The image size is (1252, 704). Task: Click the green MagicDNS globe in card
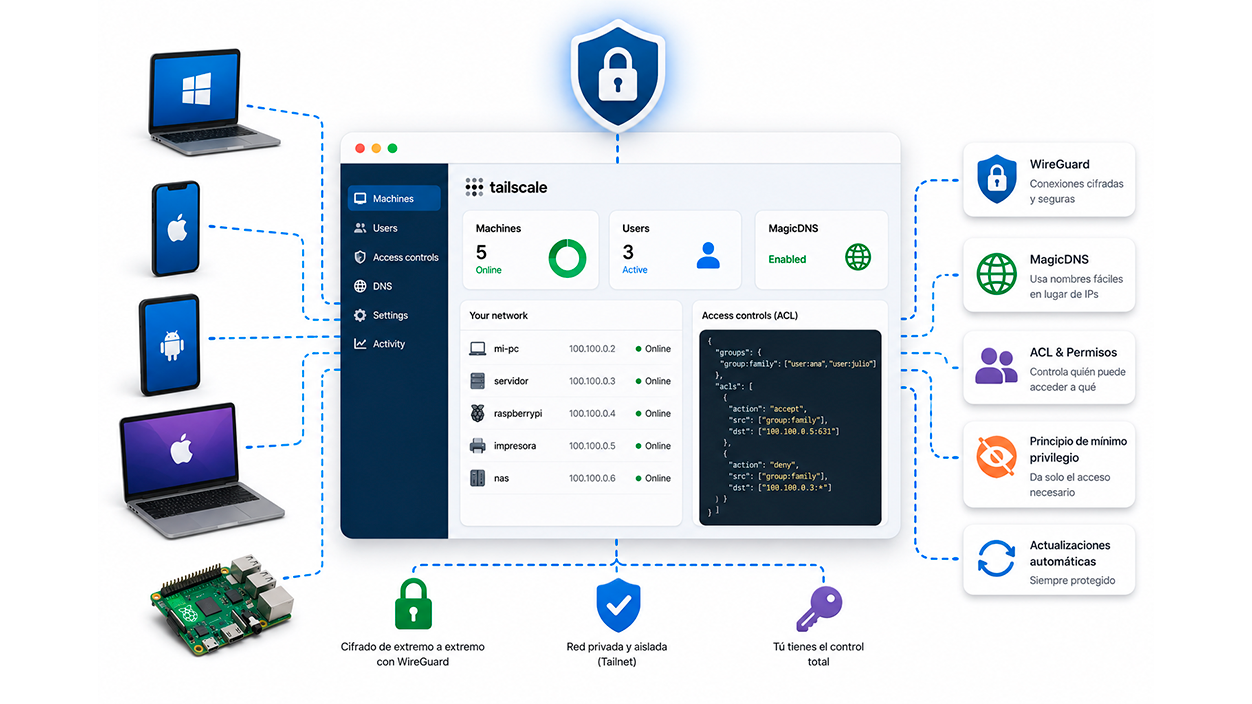[858, 258]
